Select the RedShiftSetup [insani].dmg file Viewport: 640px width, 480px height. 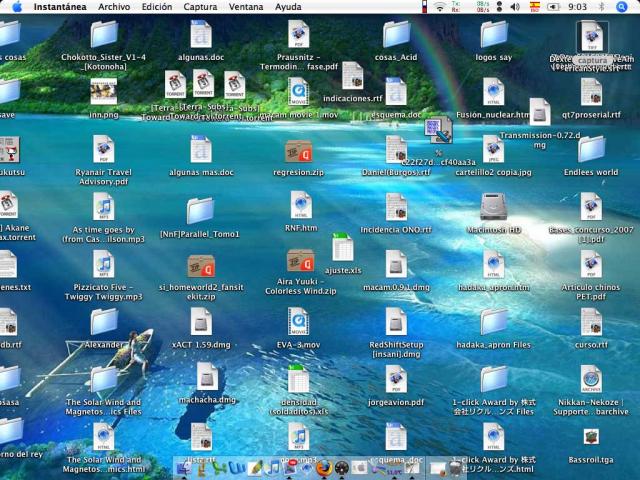396,322
